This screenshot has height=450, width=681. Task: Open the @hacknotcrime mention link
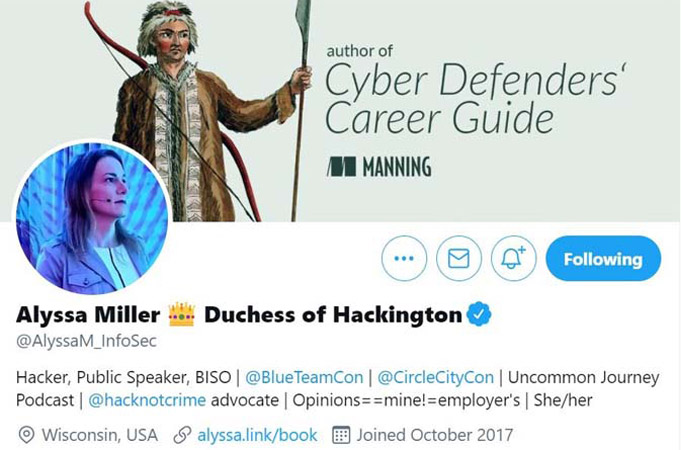pos(147,400)
